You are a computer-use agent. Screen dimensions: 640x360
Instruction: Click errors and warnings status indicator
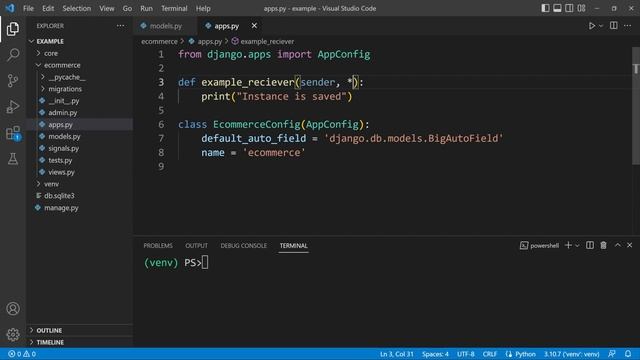[x=22, y=354]
